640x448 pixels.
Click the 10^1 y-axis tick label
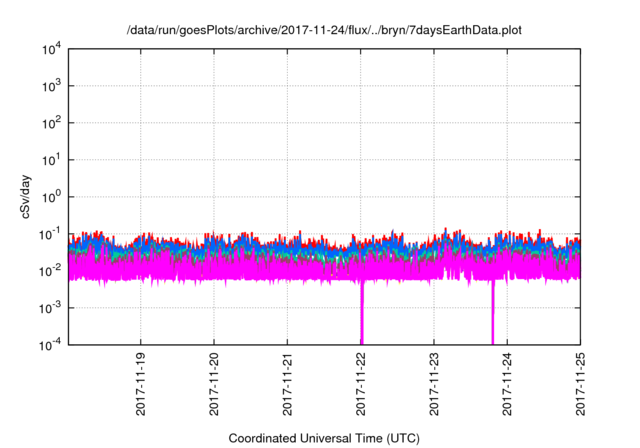point(51,160)
